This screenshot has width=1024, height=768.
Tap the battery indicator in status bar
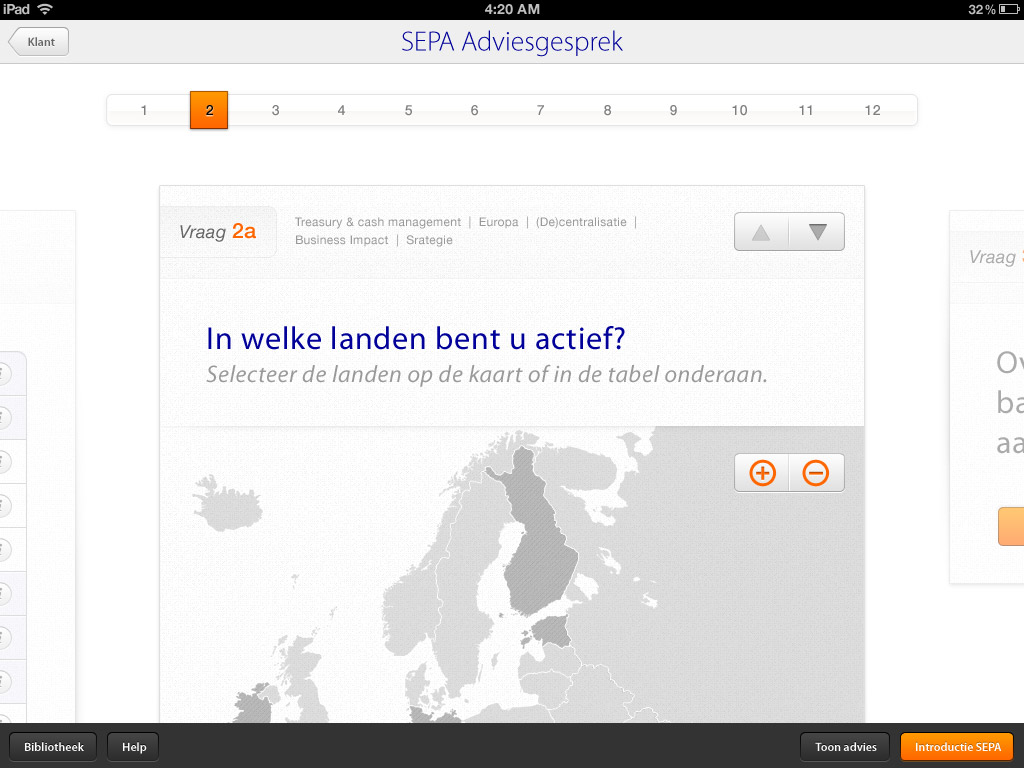pyautogui.click(x=1008, y=9)
